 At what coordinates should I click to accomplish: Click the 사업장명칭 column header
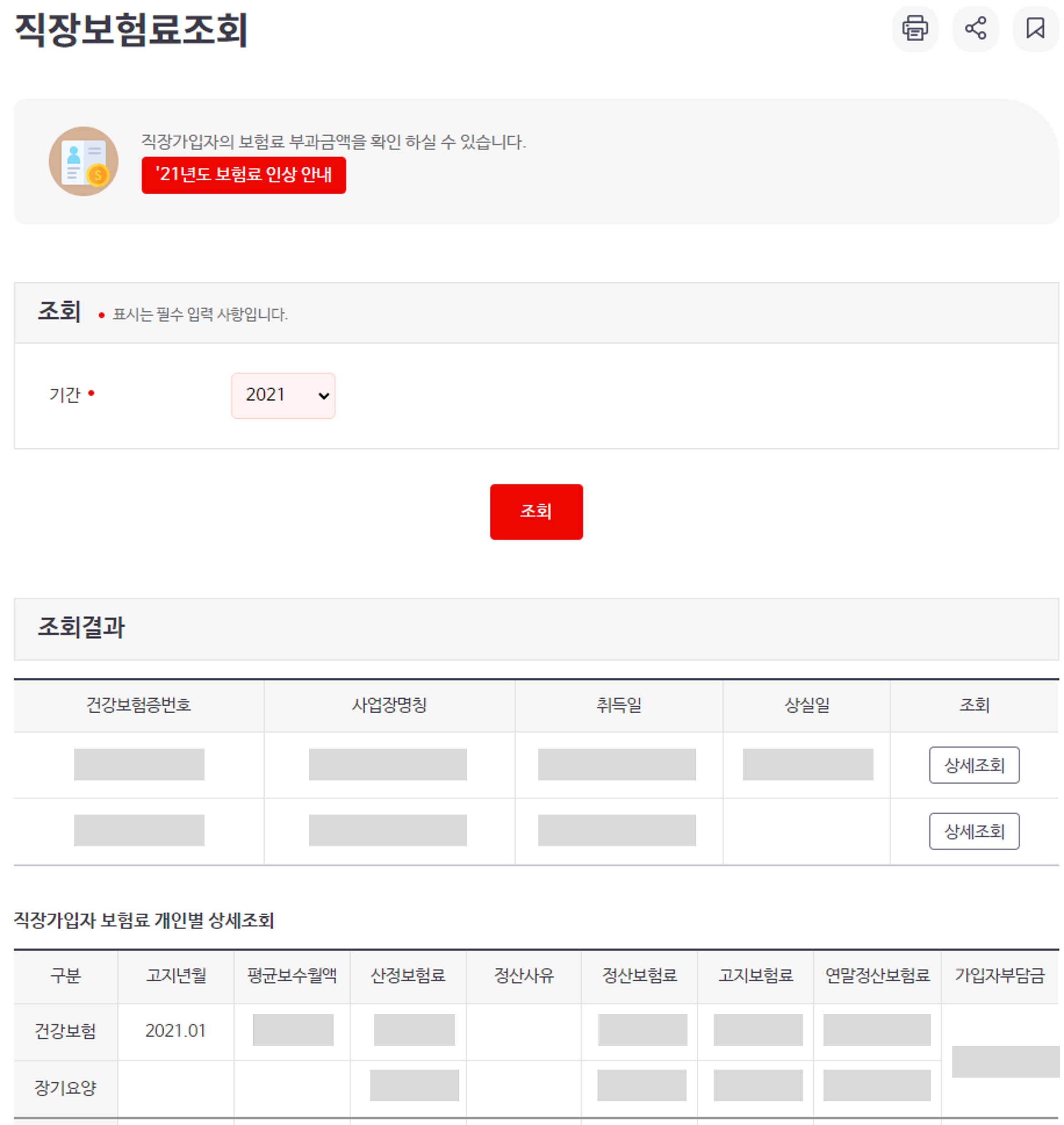point(389,705)
